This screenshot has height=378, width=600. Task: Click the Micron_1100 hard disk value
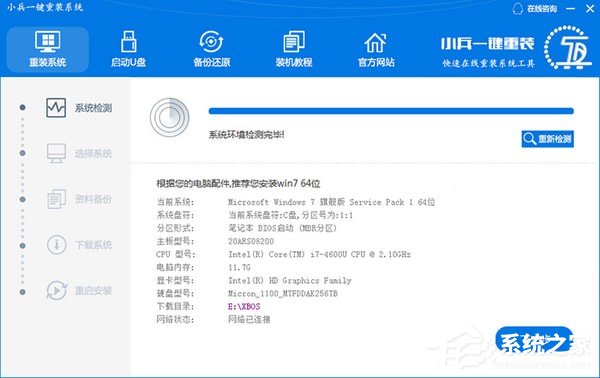tap(283, 293)
